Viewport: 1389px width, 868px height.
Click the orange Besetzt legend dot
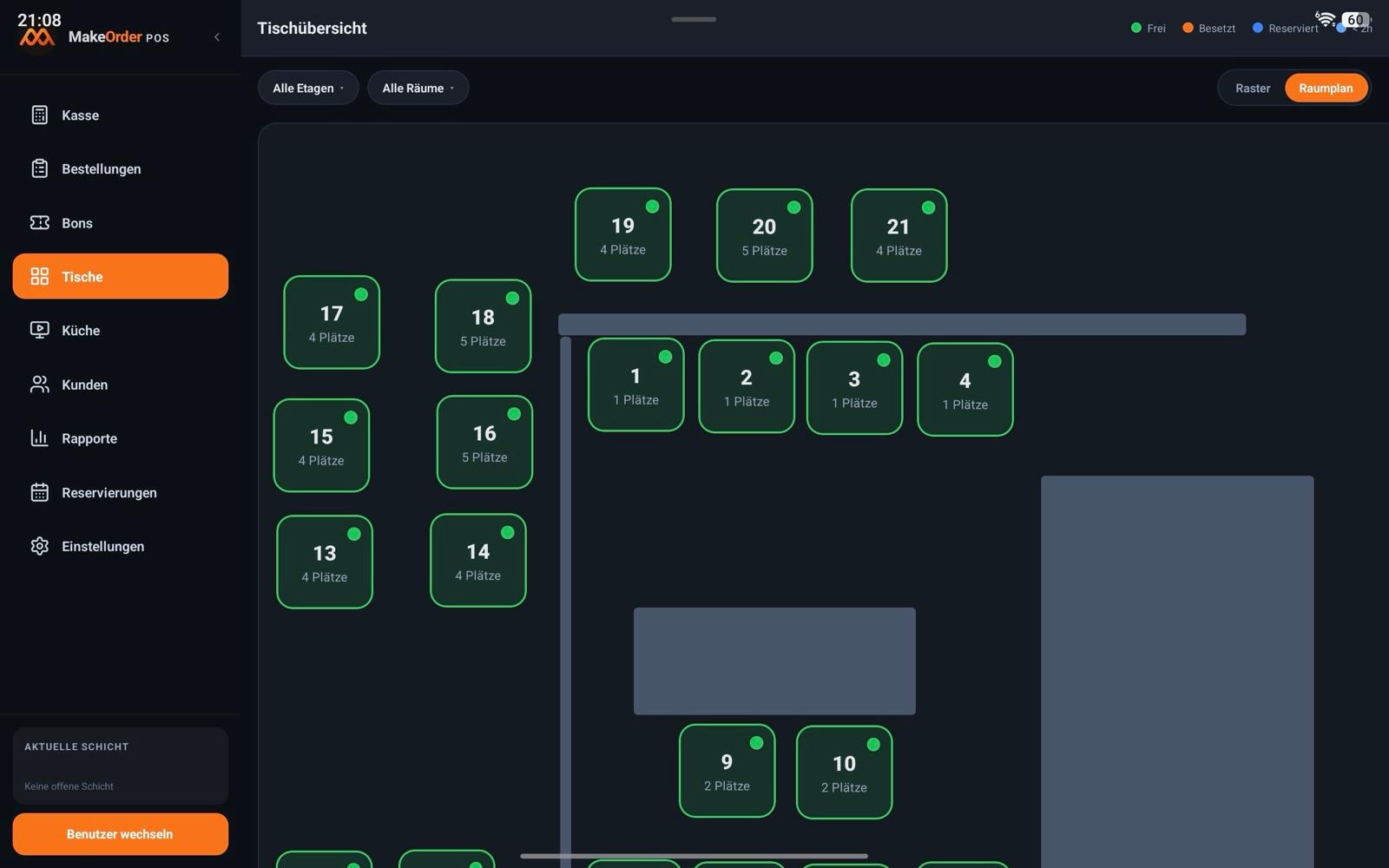pos(1188,28)
